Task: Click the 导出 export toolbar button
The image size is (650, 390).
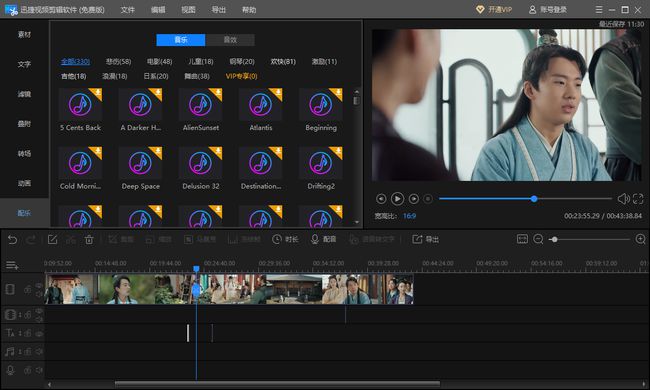Action: (x=425, y=240)
